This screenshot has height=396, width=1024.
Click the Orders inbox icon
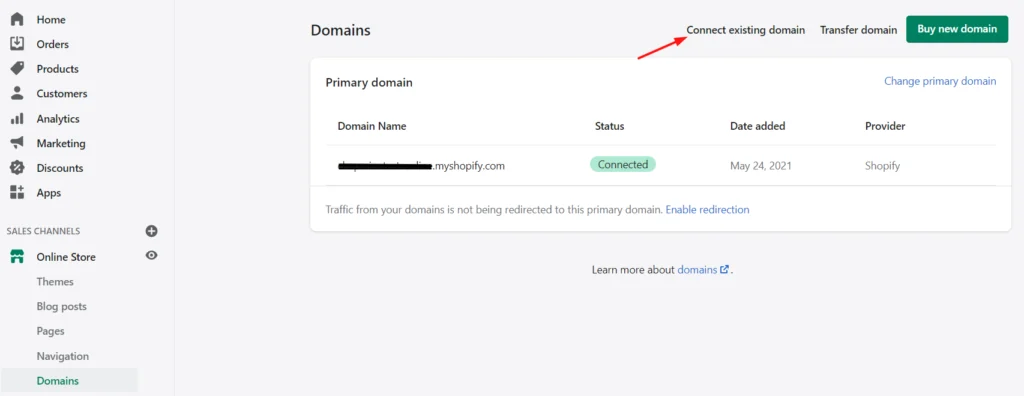pyautogui.click(x=17, y=44)
